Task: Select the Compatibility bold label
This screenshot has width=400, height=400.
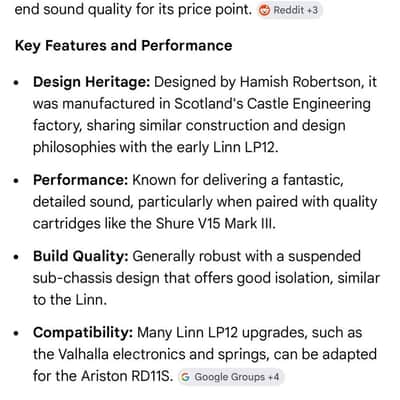Action: 83,333
